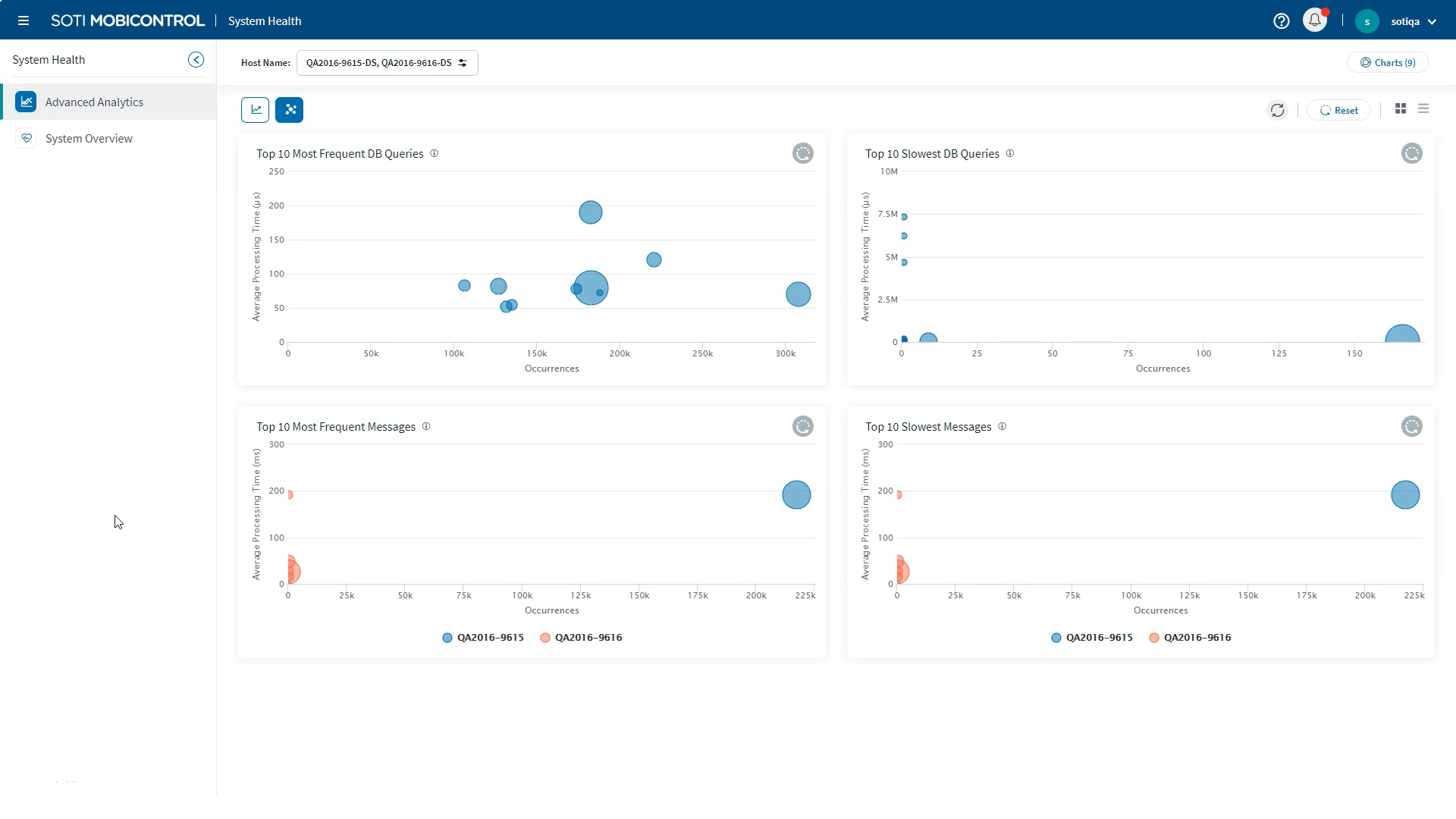Switch to list layout view

click(x=1423, y=109)
